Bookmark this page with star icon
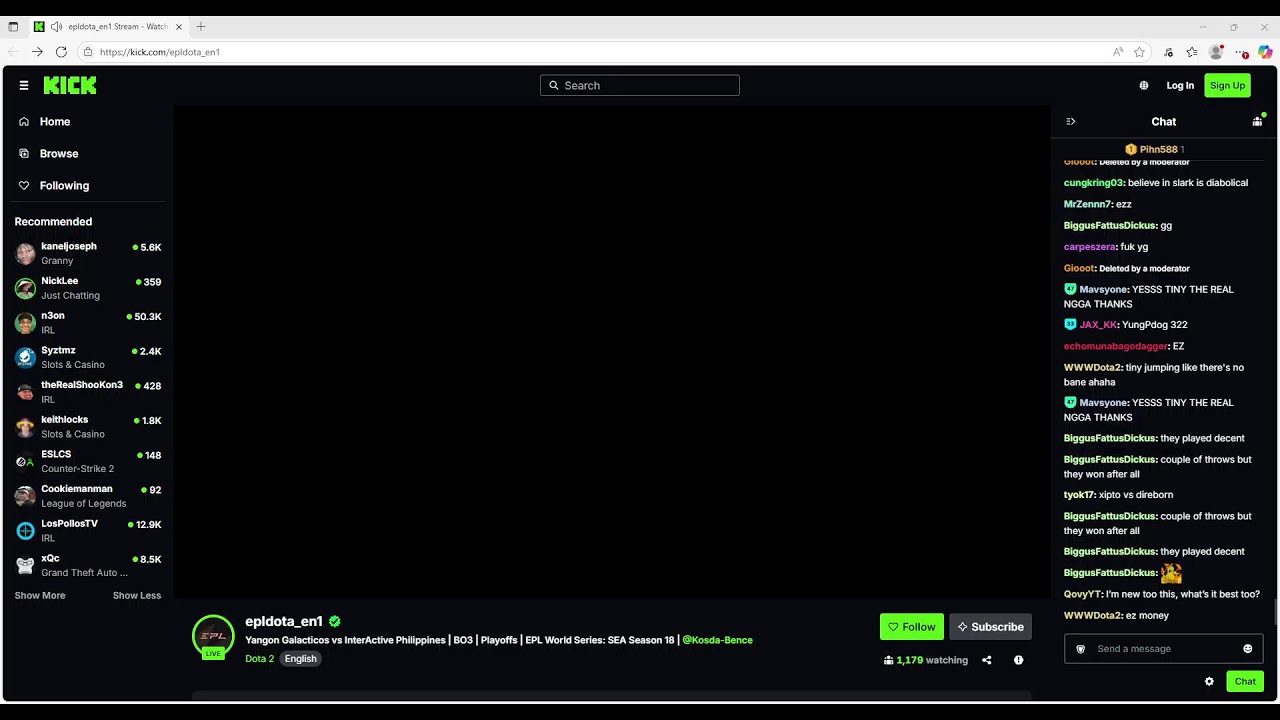1280x720 pixels. pos(1139,52)
